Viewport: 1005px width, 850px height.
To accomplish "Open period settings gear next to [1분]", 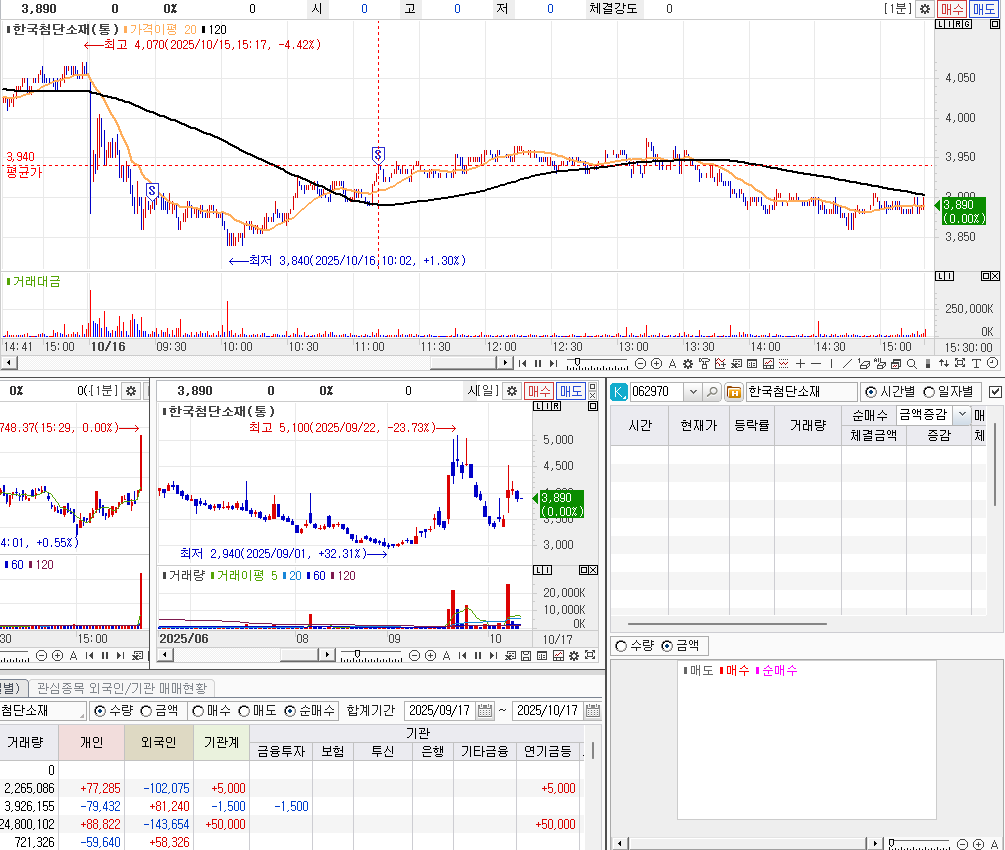I will [925, 9].
